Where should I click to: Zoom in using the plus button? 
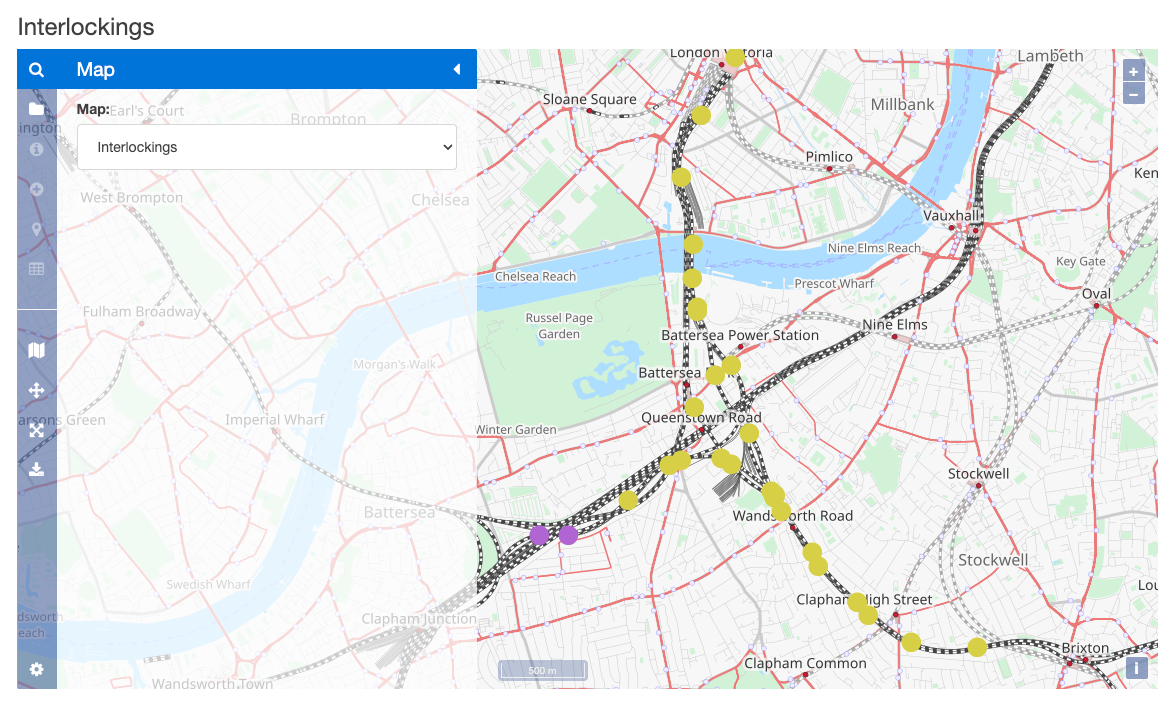(x=1133, y=71)
